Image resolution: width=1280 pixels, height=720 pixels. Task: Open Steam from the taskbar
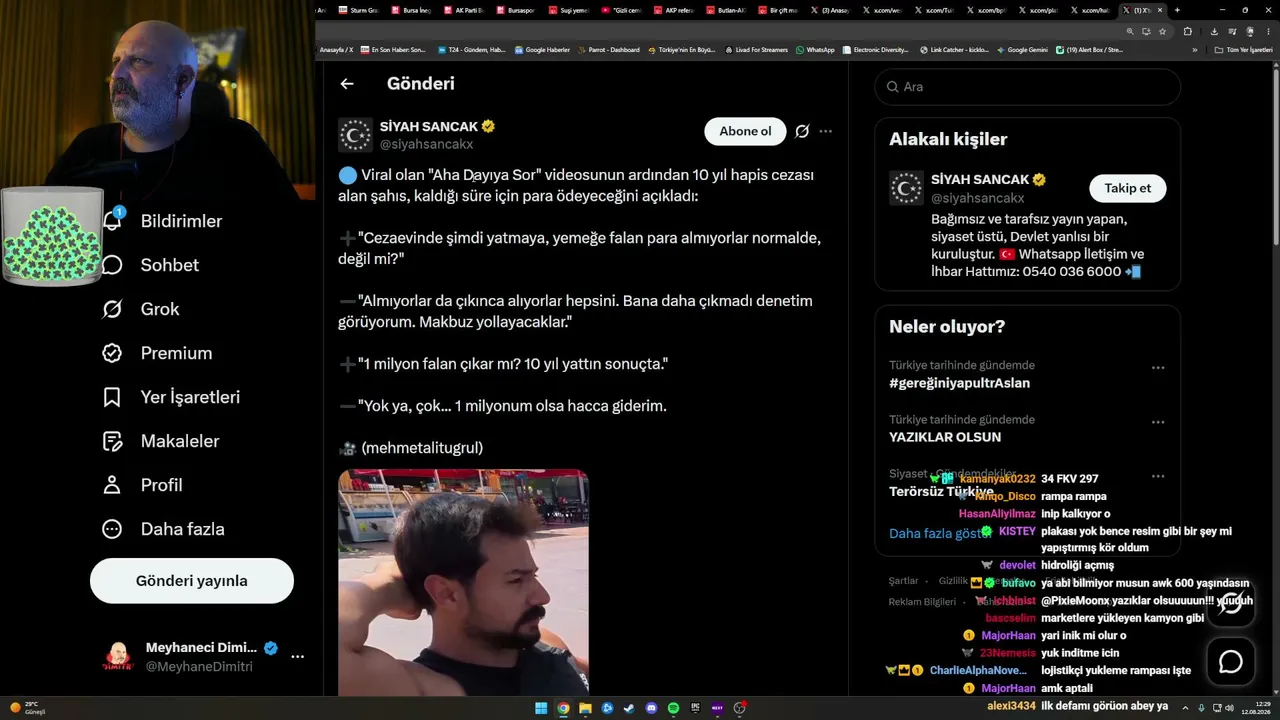[629, 708]
